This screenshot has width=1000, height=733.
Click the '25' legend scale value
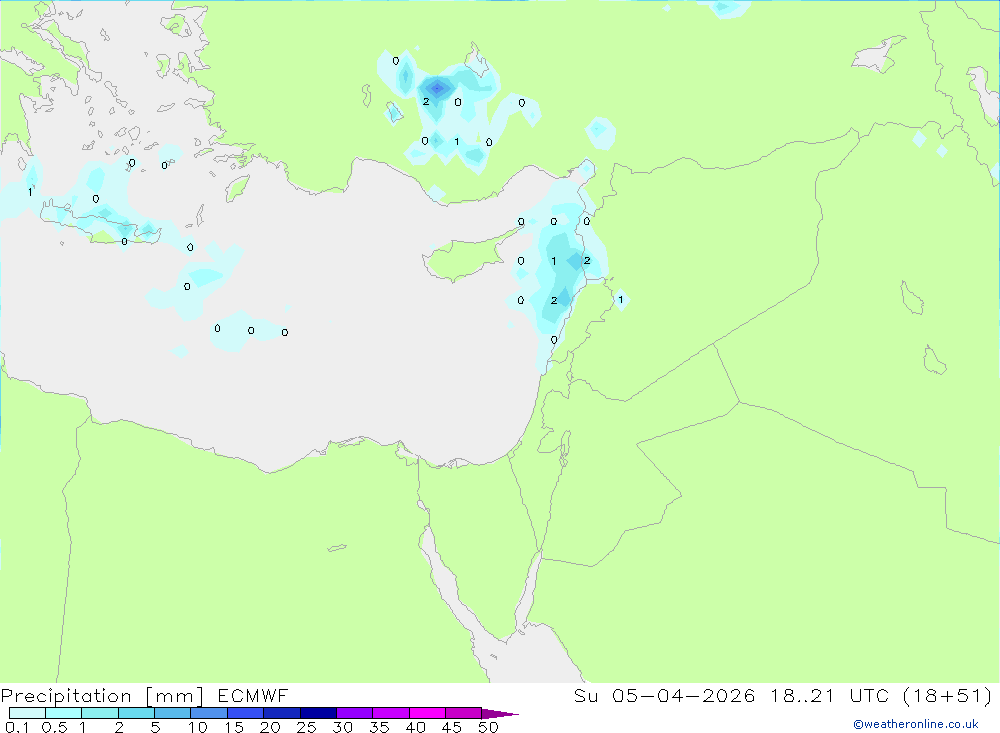click(x=306, y=727)
